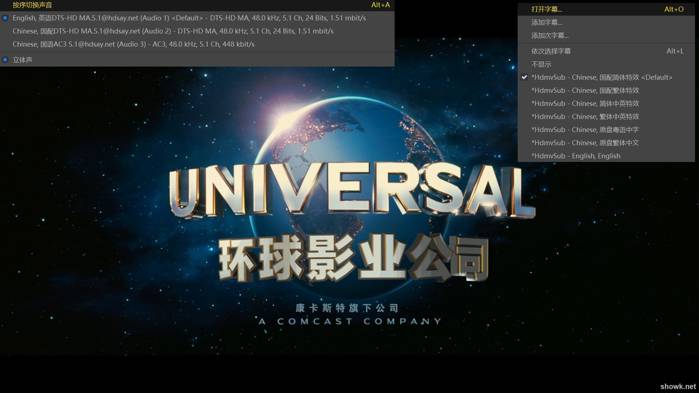
Task: Click the checkmark beside the Default HdmvSub subtitle
Action: point(524,77)
